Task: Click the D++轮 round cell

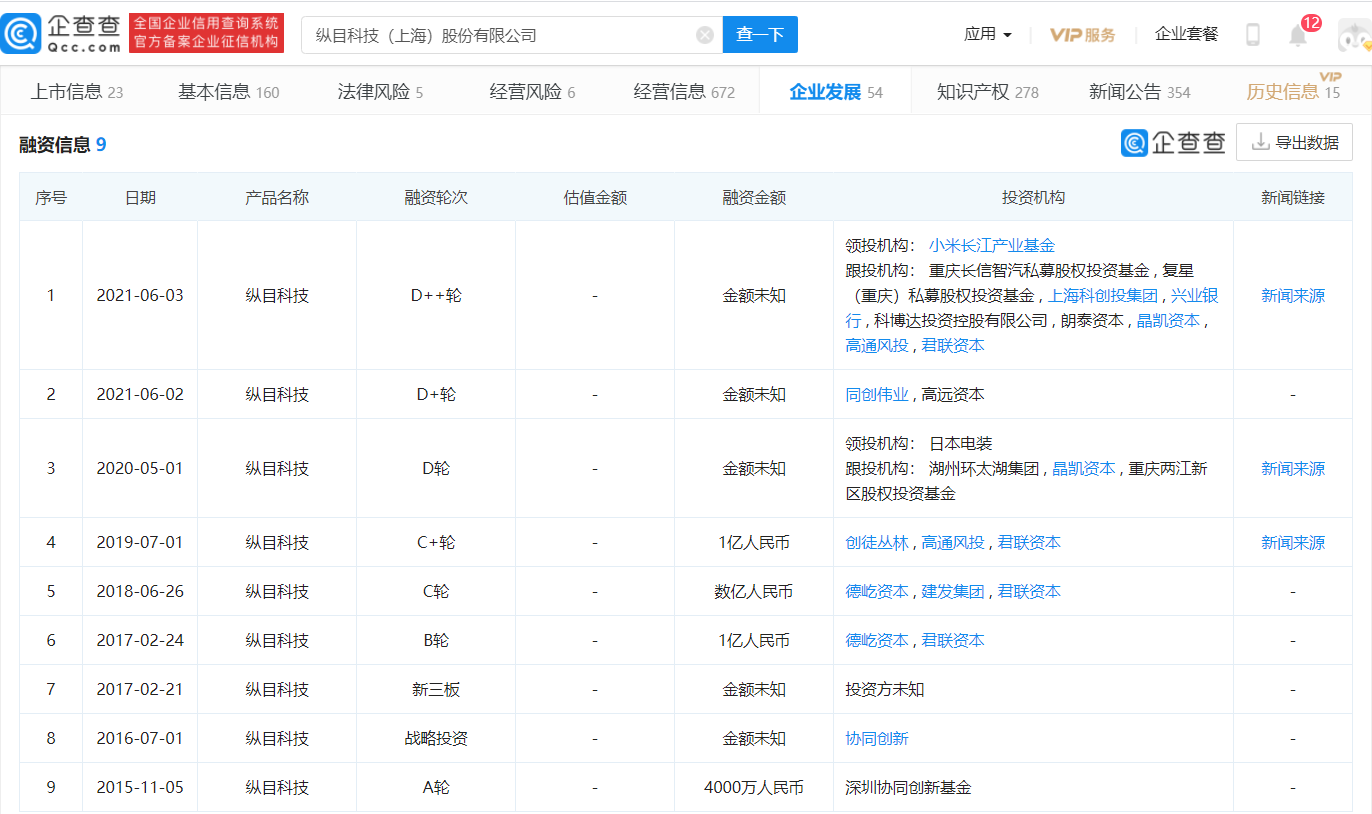Action: [436, 295]
